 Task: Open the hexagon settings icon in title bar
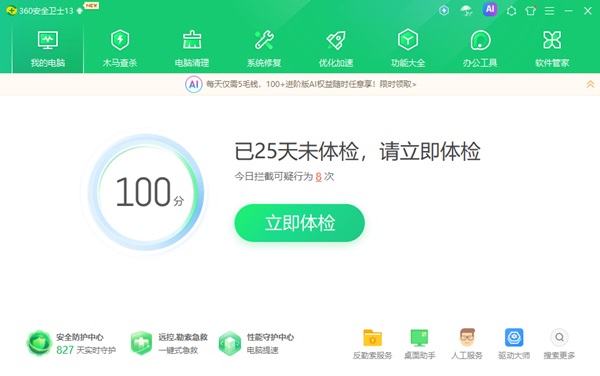(x=511, y=11)
